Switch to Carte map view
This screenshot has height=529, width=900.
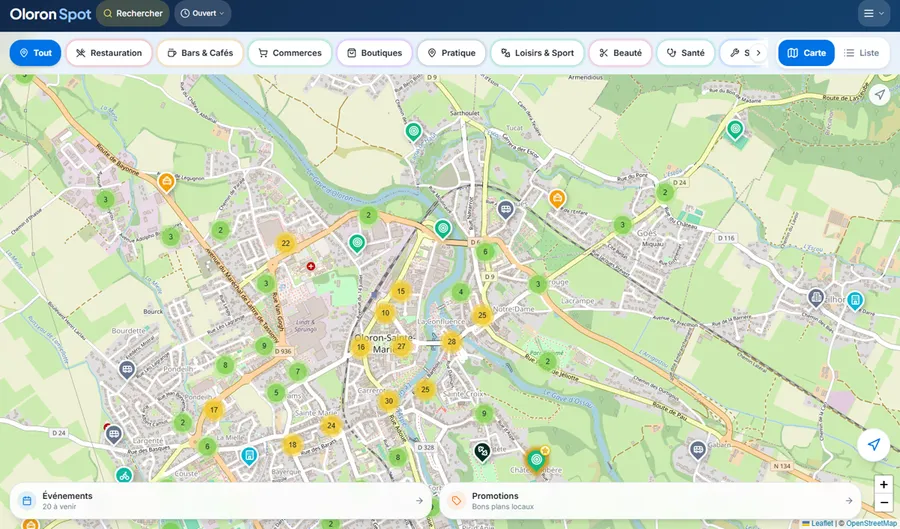pos(806,53)
